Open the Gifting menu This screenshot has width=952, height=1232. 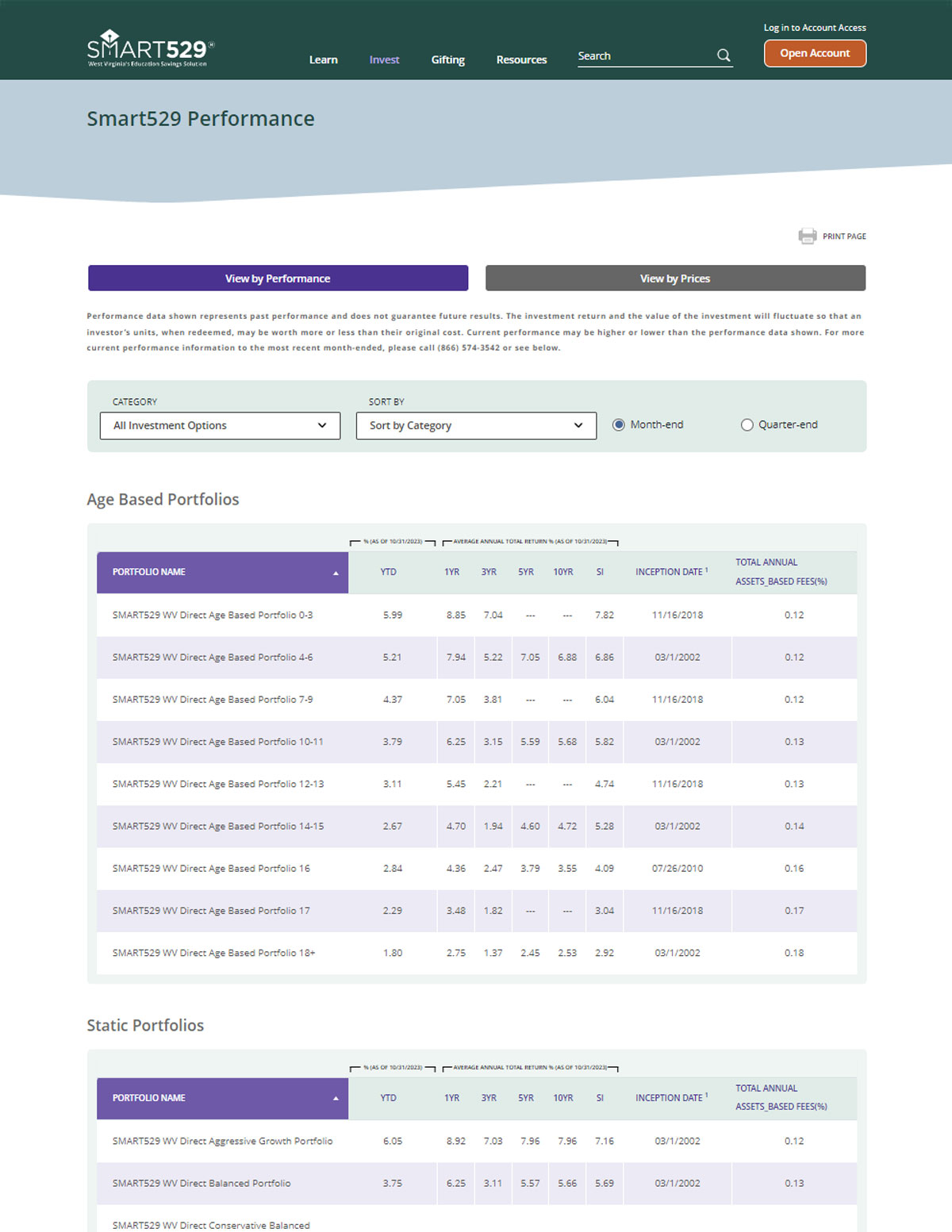pos(447,59)
